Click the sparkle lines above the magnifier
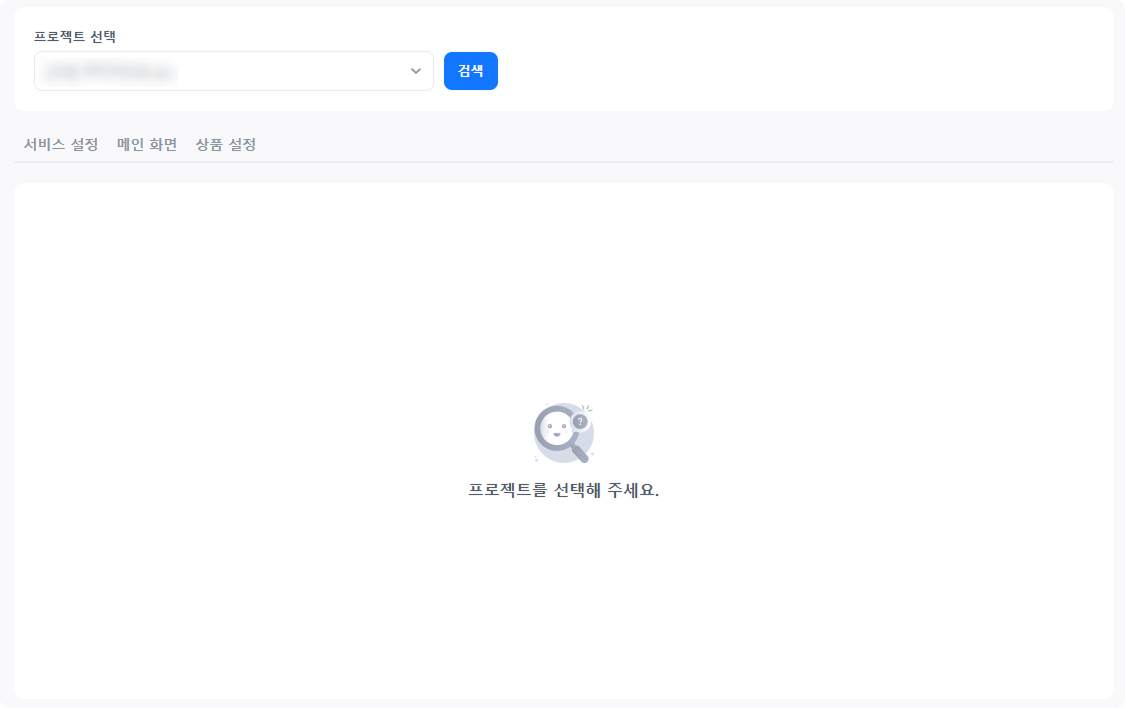This screenshot has width=1125, height=708. (587, 407)
